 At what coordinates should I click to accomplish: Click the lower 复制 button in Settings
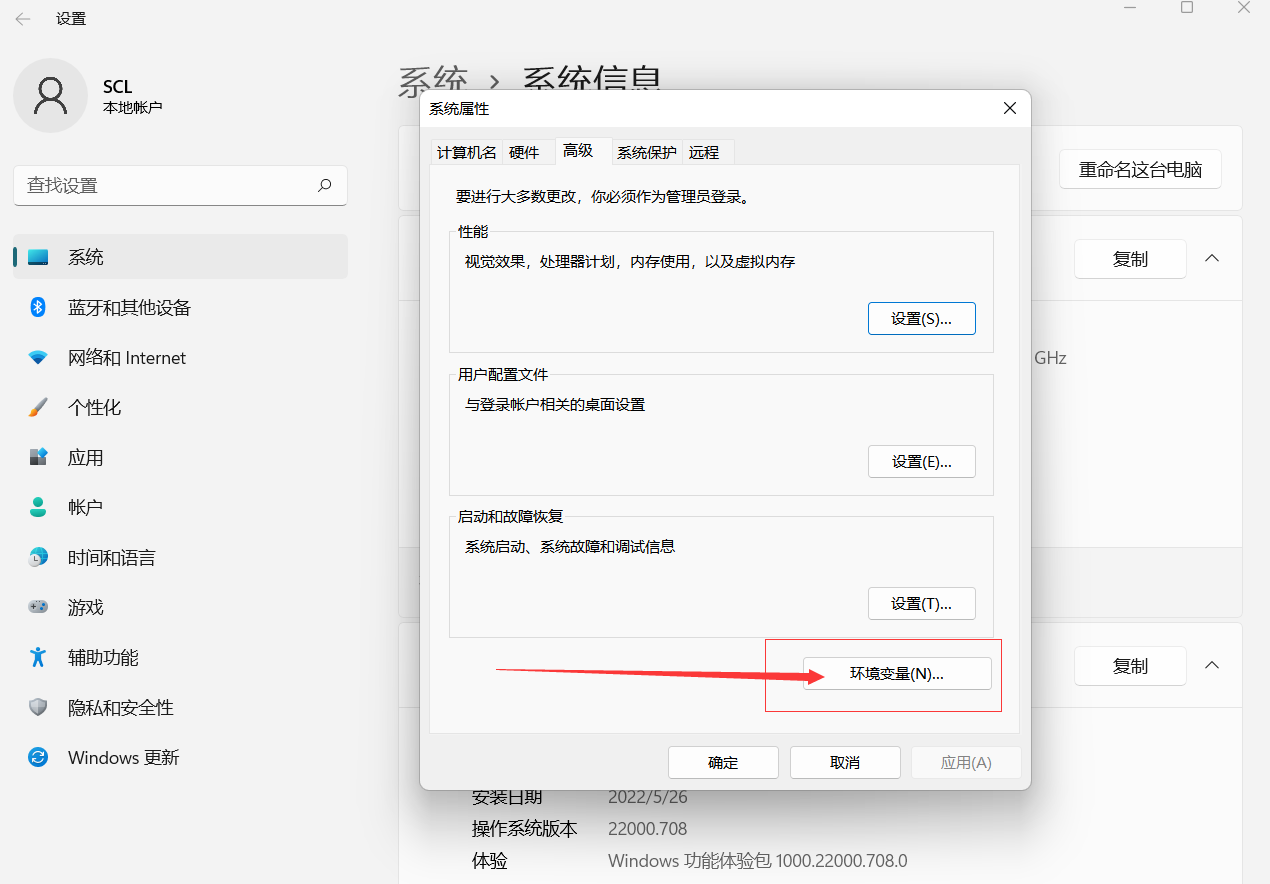1130,666
